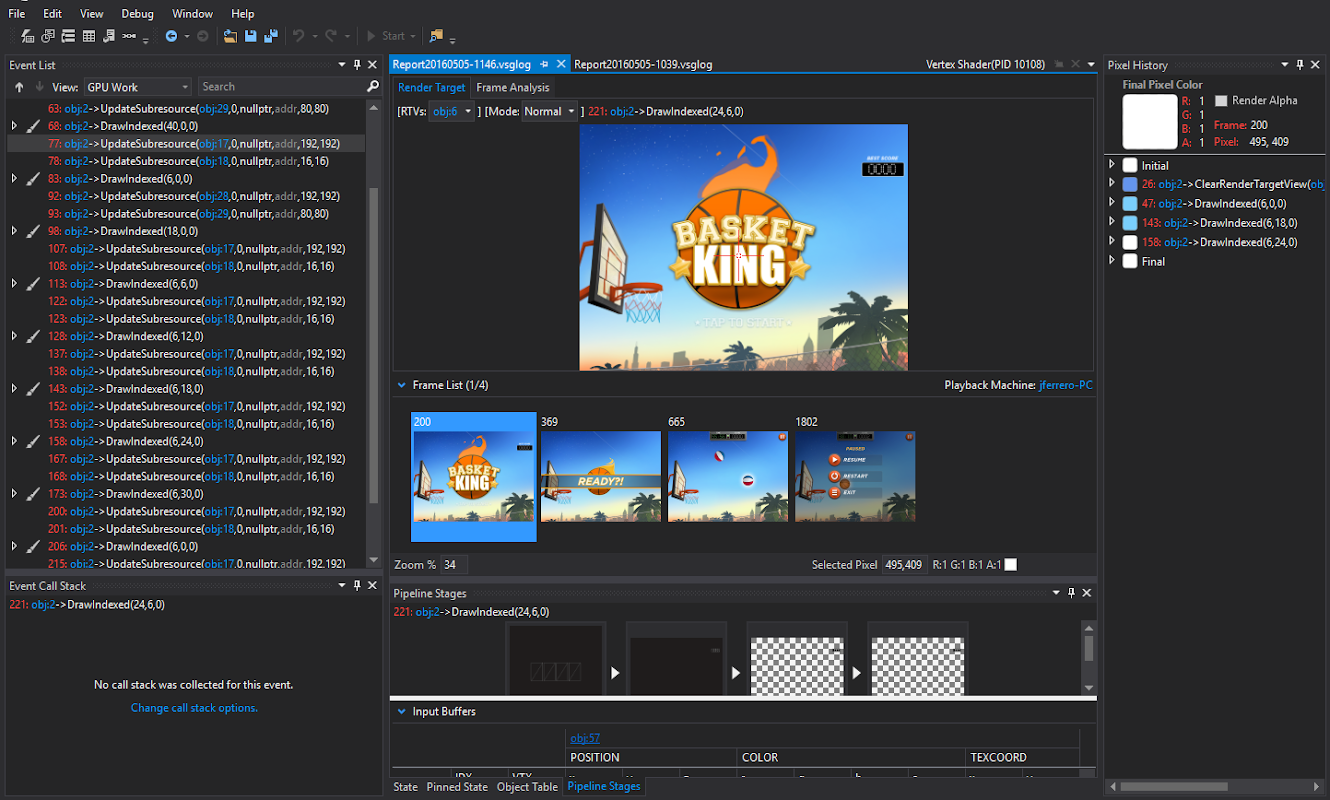Viewport: 1330px width, 800px height.
Task: Open the Debug menu
Action: coord(138,14)
